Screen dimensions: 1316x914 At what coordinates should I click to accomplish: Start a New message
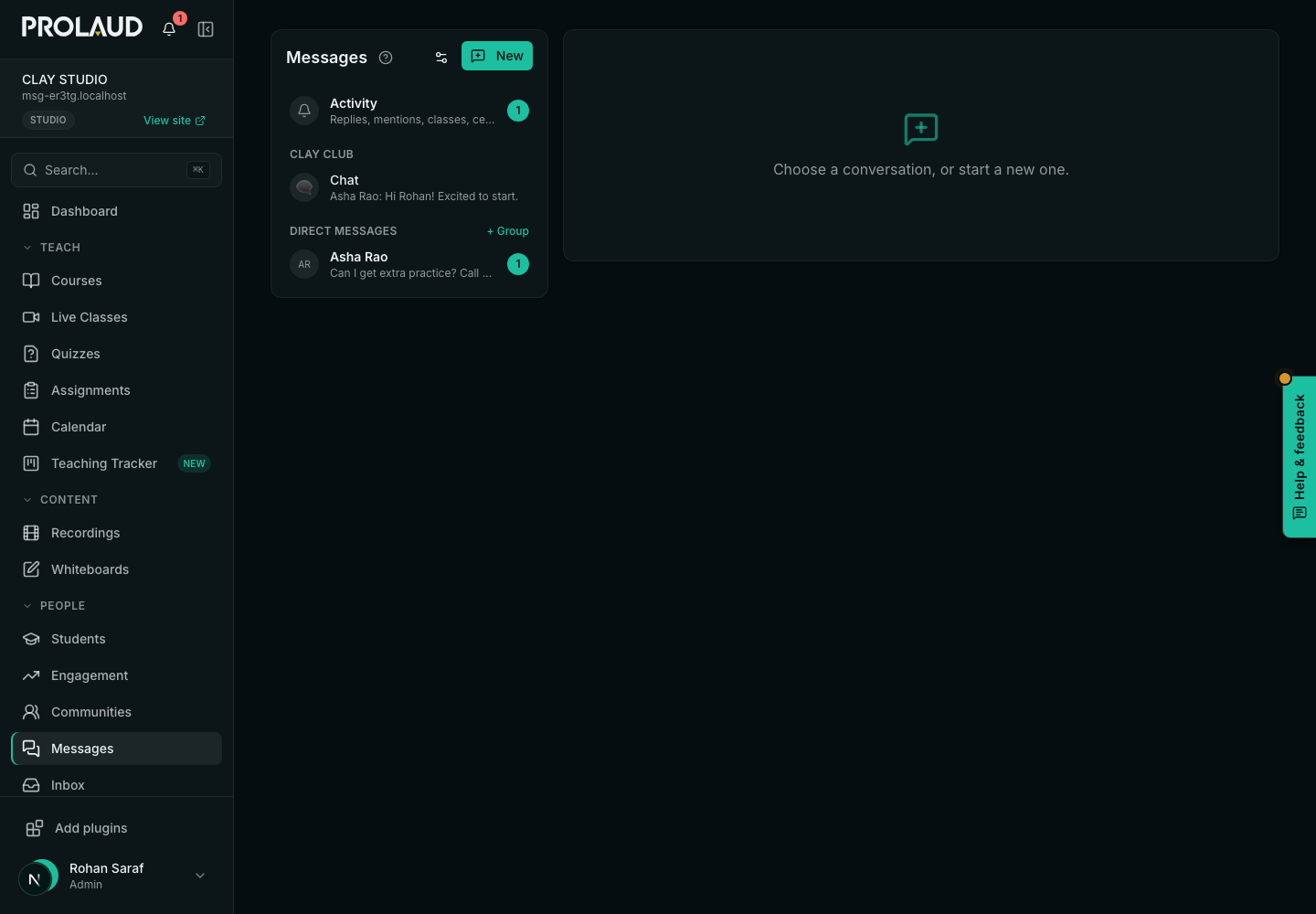pos(497,56)
